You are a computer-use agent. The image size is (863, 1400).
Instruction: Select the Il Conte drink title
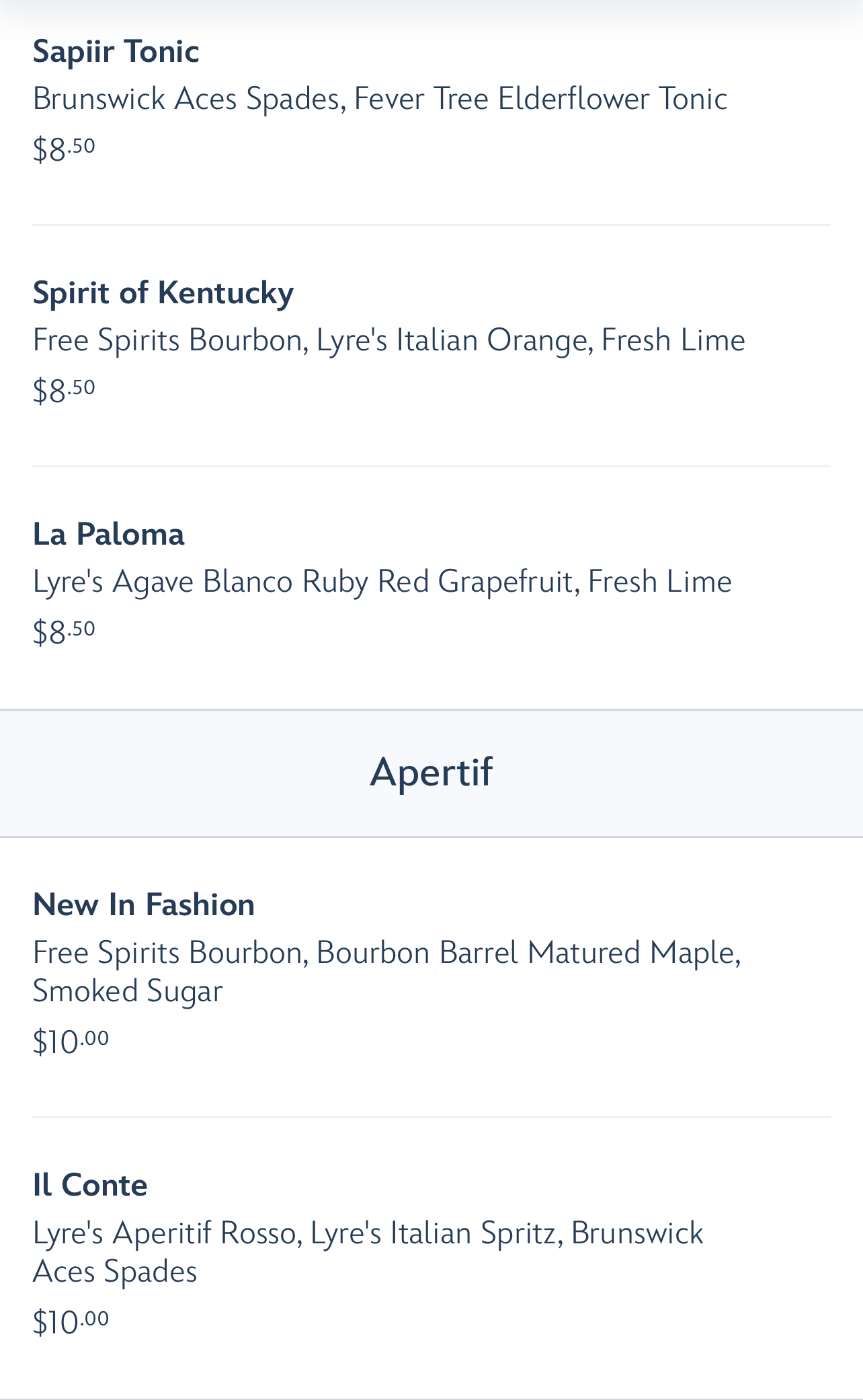tap(90, 1185)
